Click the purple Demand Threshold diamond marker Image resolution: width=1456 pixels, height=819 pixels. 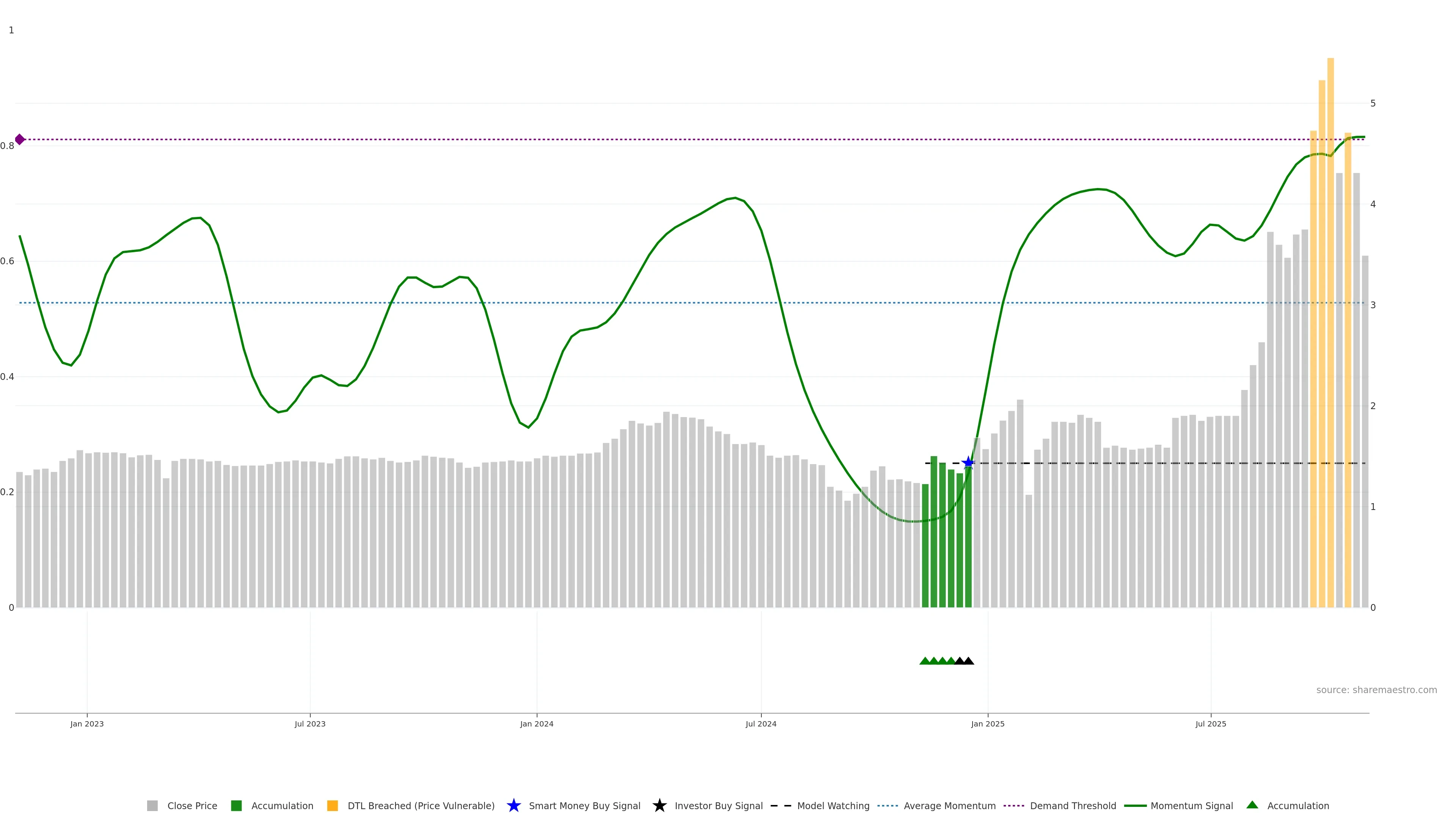click(20, 139)
